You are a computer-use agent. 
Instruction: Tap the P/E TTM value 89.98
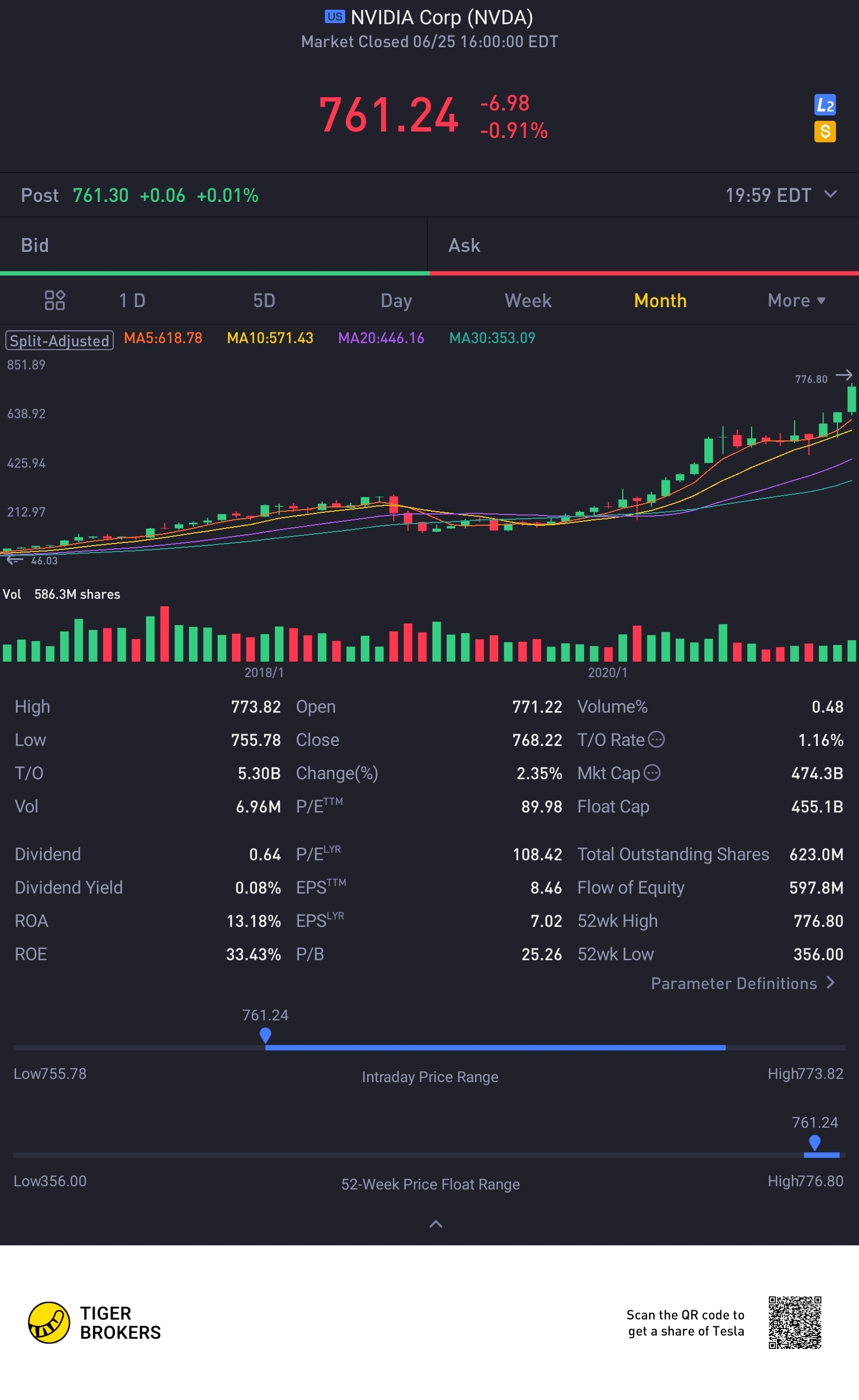[541, 806]
